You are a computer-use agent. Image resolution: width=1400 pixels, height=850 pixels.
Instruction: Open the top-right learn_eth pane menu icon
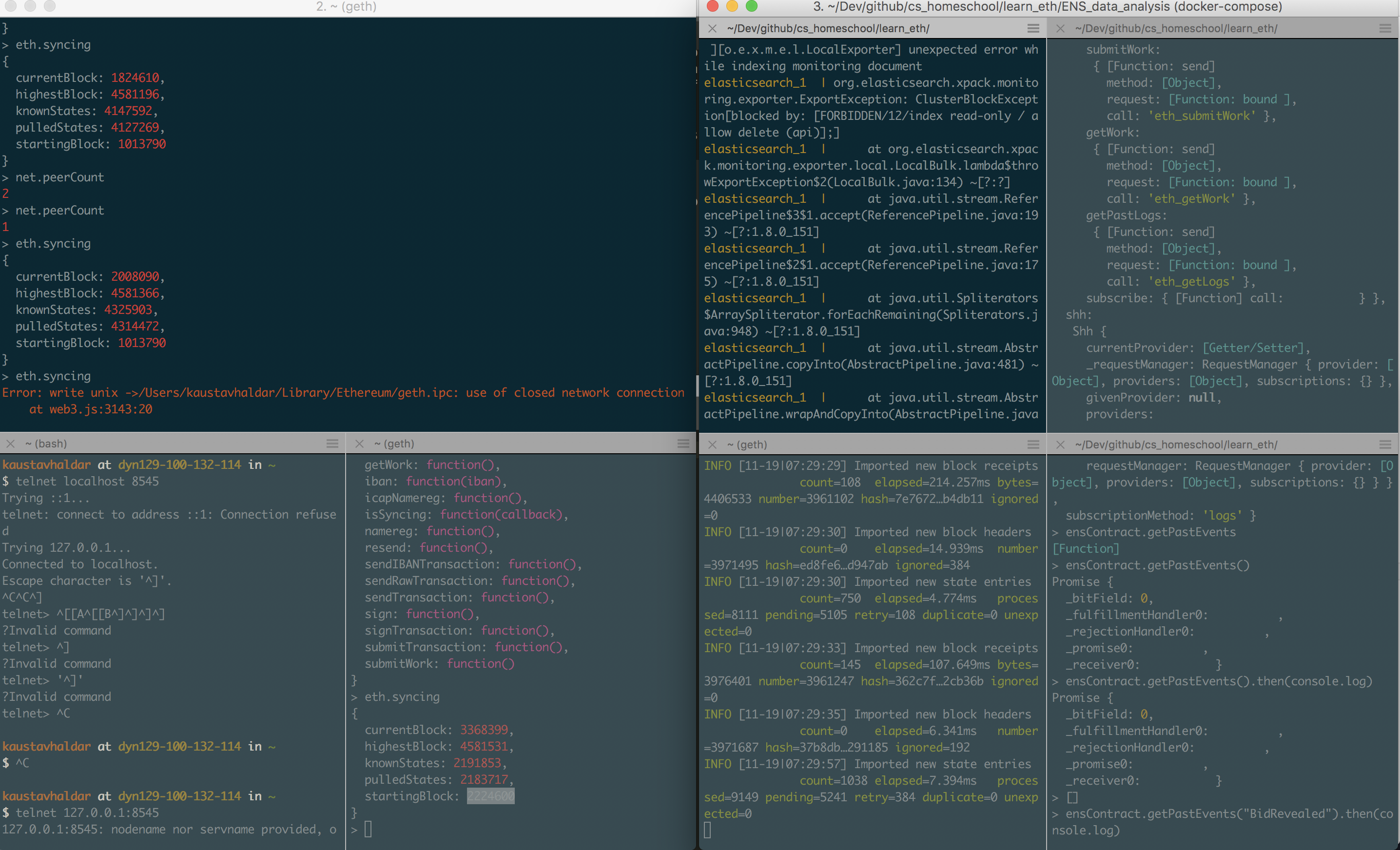click(1385, 28)
